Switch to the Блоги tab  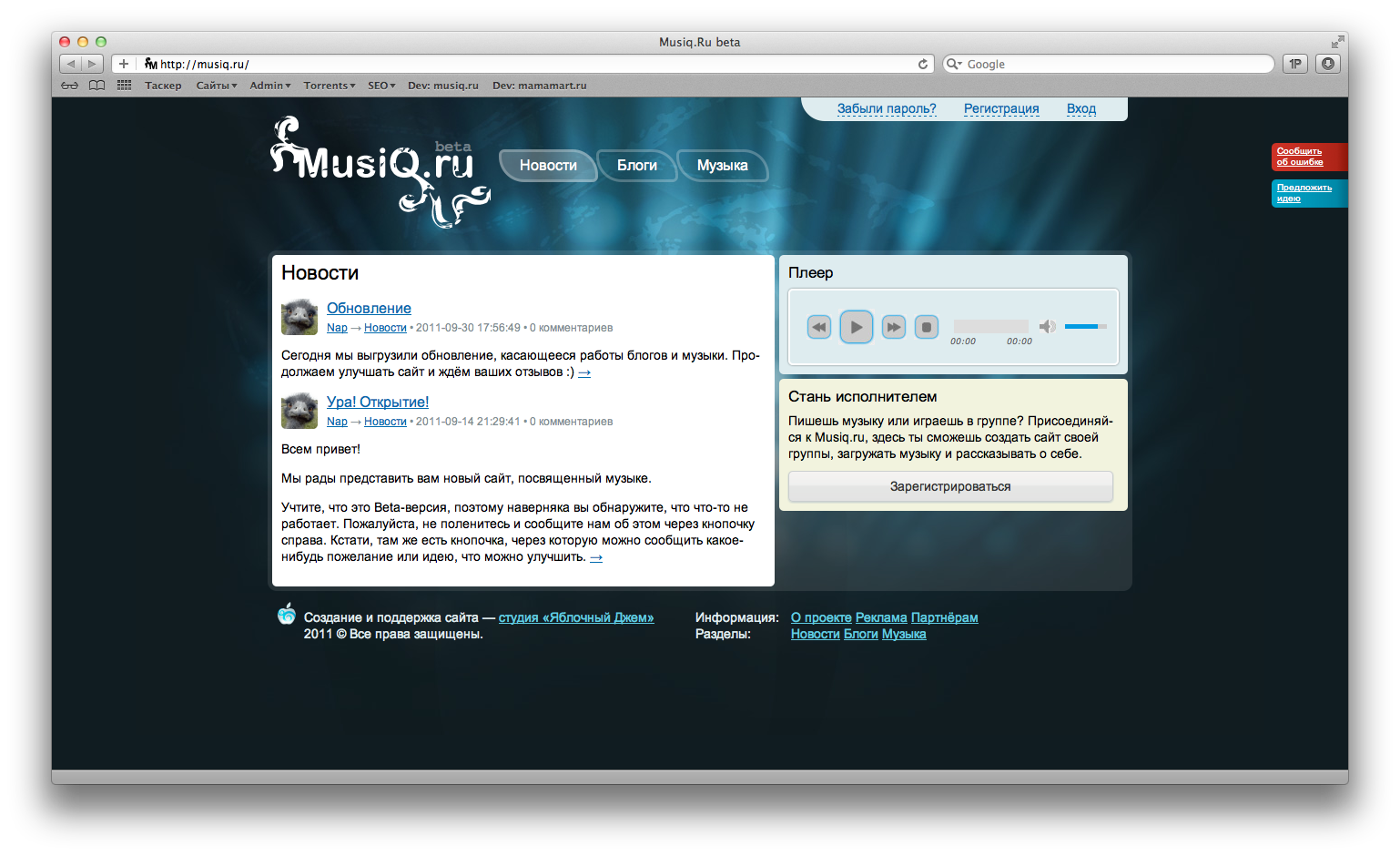637,165
